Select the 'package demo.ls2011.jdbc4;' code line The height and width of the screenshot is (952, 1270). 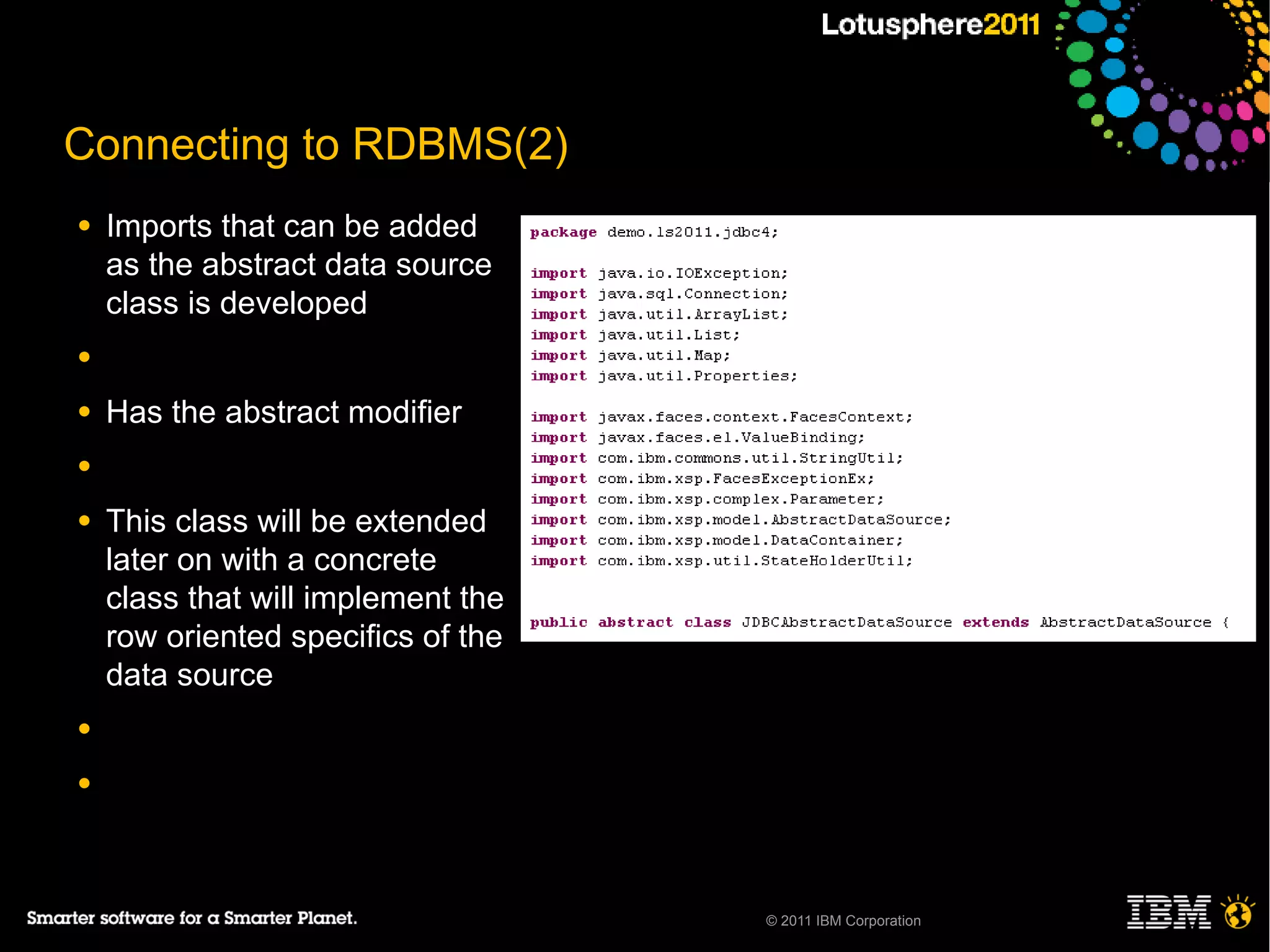pyautogui.click(x=654, y=232)
